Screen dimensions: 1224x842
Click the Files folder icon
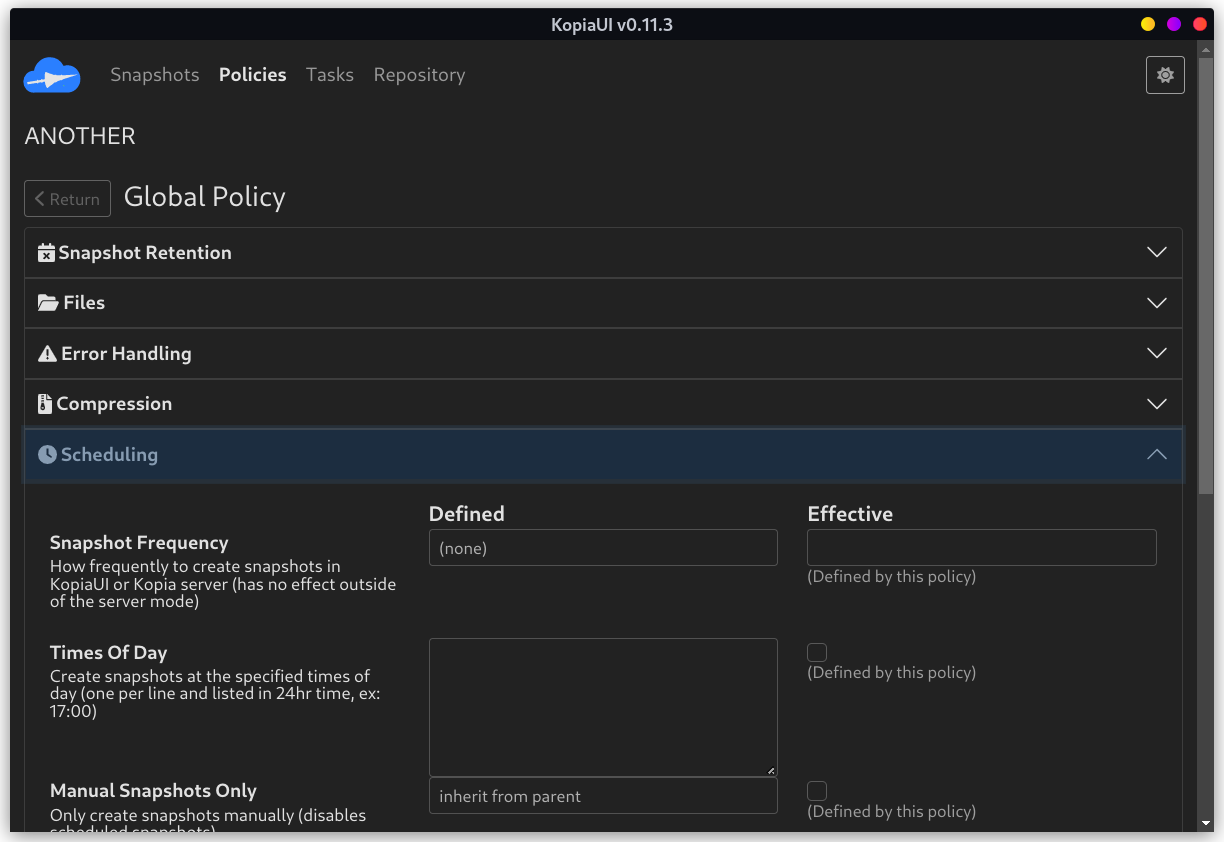point(47,303)
